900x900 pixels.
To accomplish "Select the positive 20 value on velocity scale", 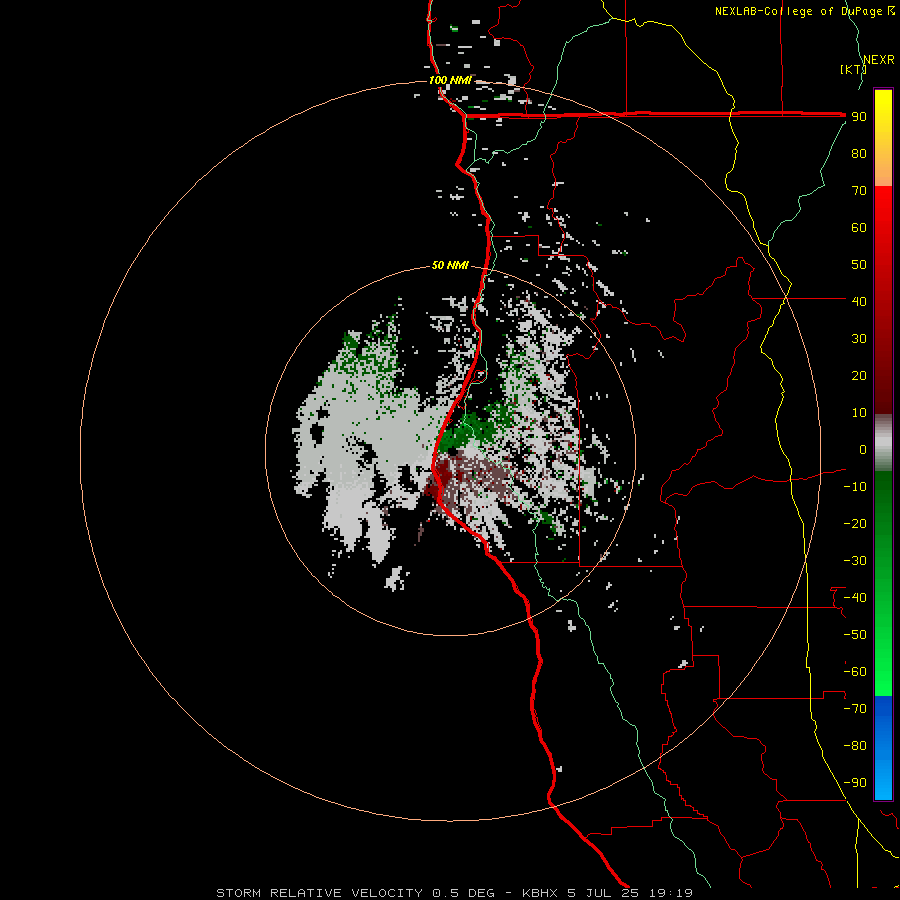I will tap(859, 376).
